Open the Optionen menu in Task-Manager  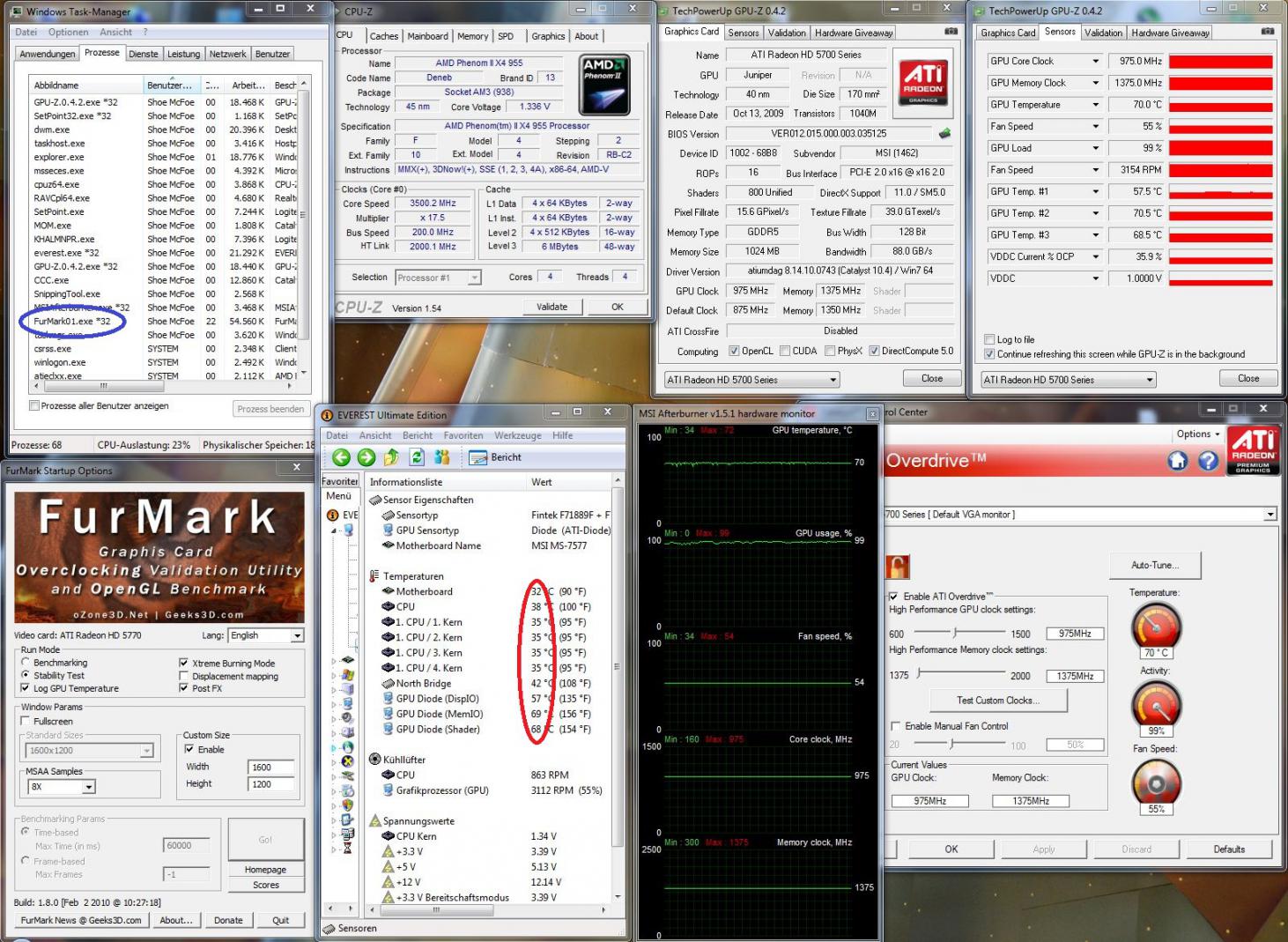pyautogui.click(x=69, y=32)
